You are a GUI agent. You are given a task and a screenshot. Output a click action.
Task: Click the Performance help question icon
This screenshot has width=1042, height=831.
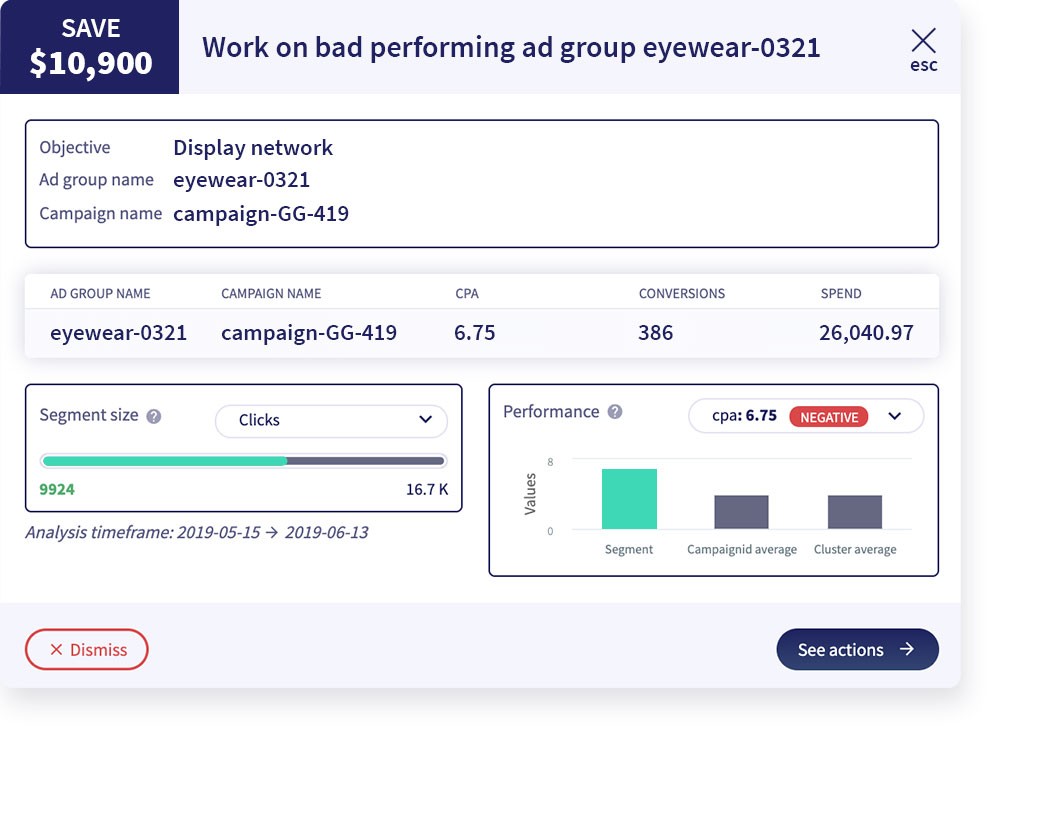[x=615, y=412]
